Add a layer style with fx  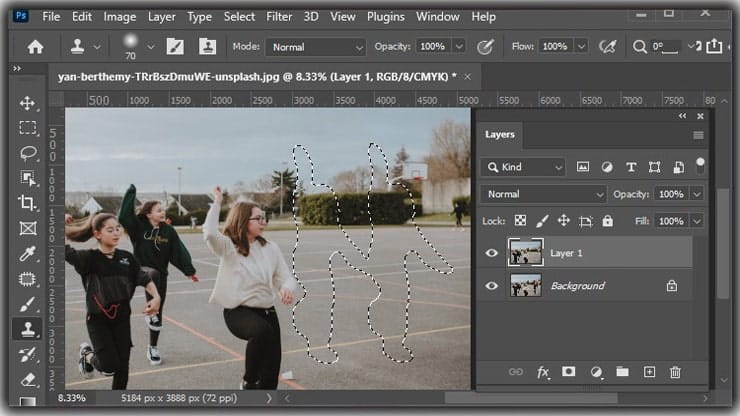[543, 372]
